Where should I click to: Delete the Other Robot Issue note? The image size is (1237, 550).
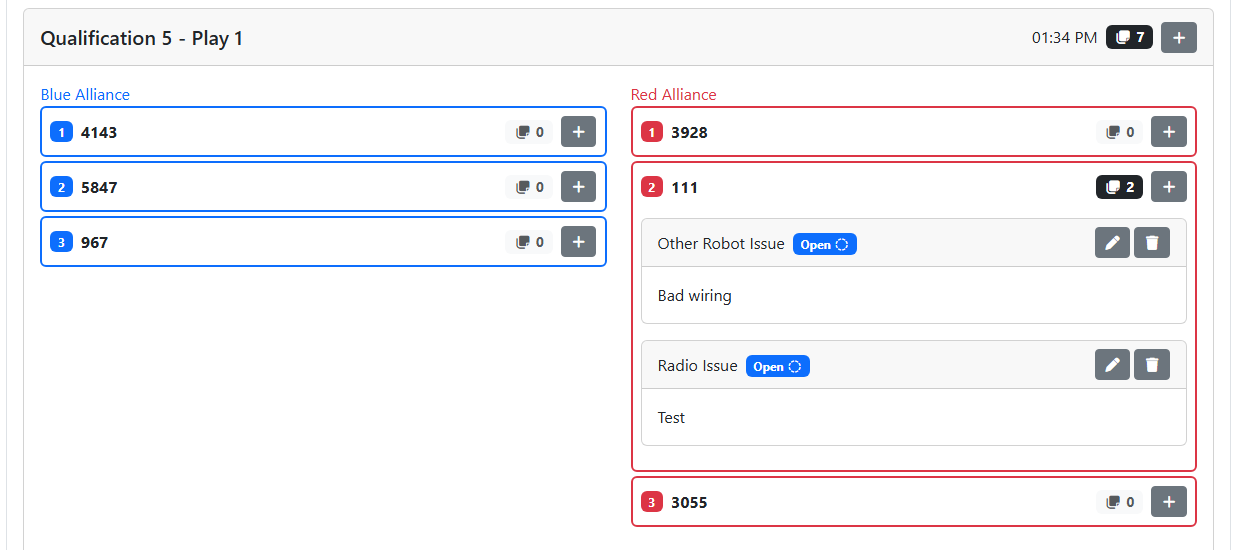[x=1151, y=242]
